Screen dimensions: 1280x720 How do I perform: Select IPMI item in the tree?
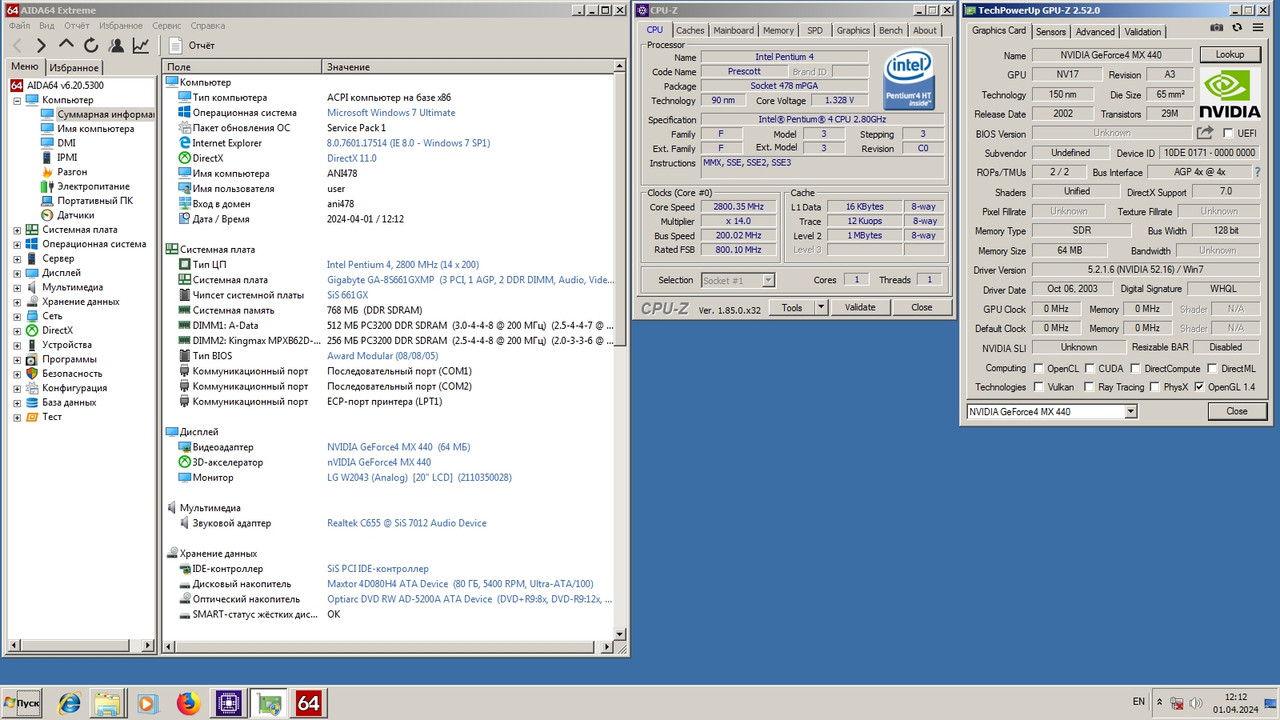coord(67,157)
